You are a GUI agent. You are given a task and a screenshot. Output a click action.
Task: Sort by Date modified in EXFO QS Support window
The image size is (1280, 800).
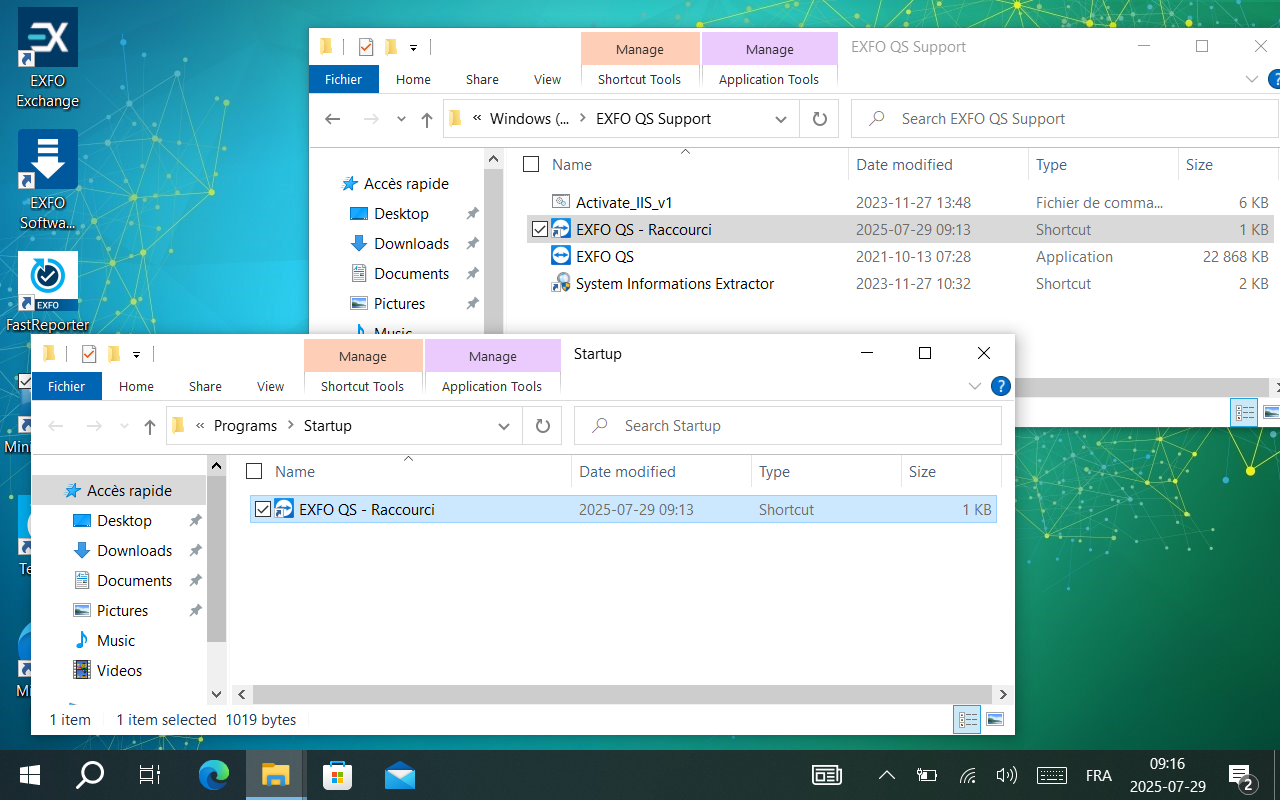tap(904, 165)
